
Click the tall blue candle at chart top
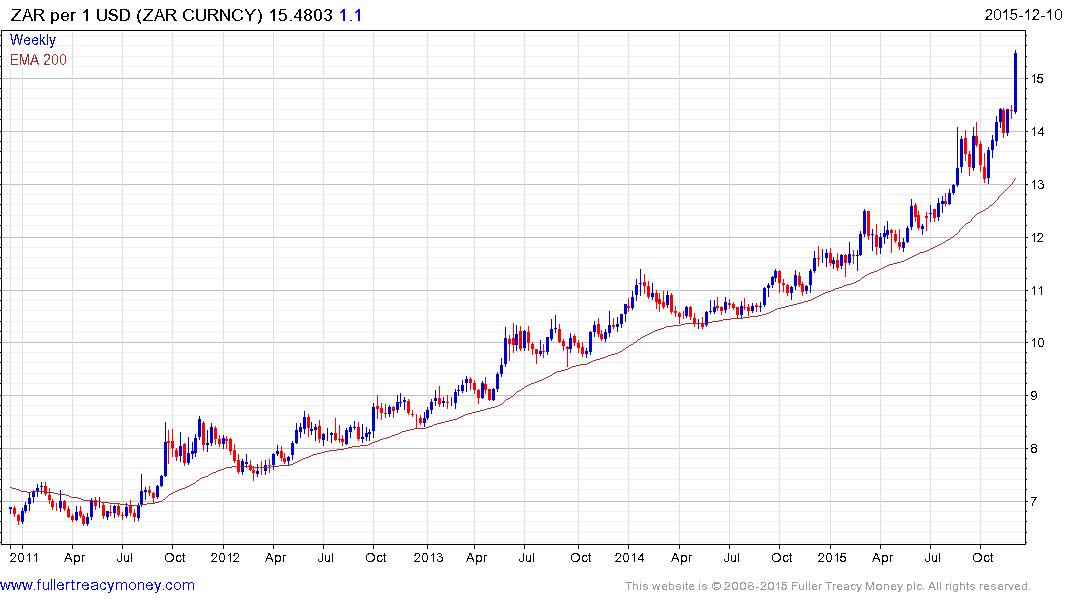point(1015,82)
